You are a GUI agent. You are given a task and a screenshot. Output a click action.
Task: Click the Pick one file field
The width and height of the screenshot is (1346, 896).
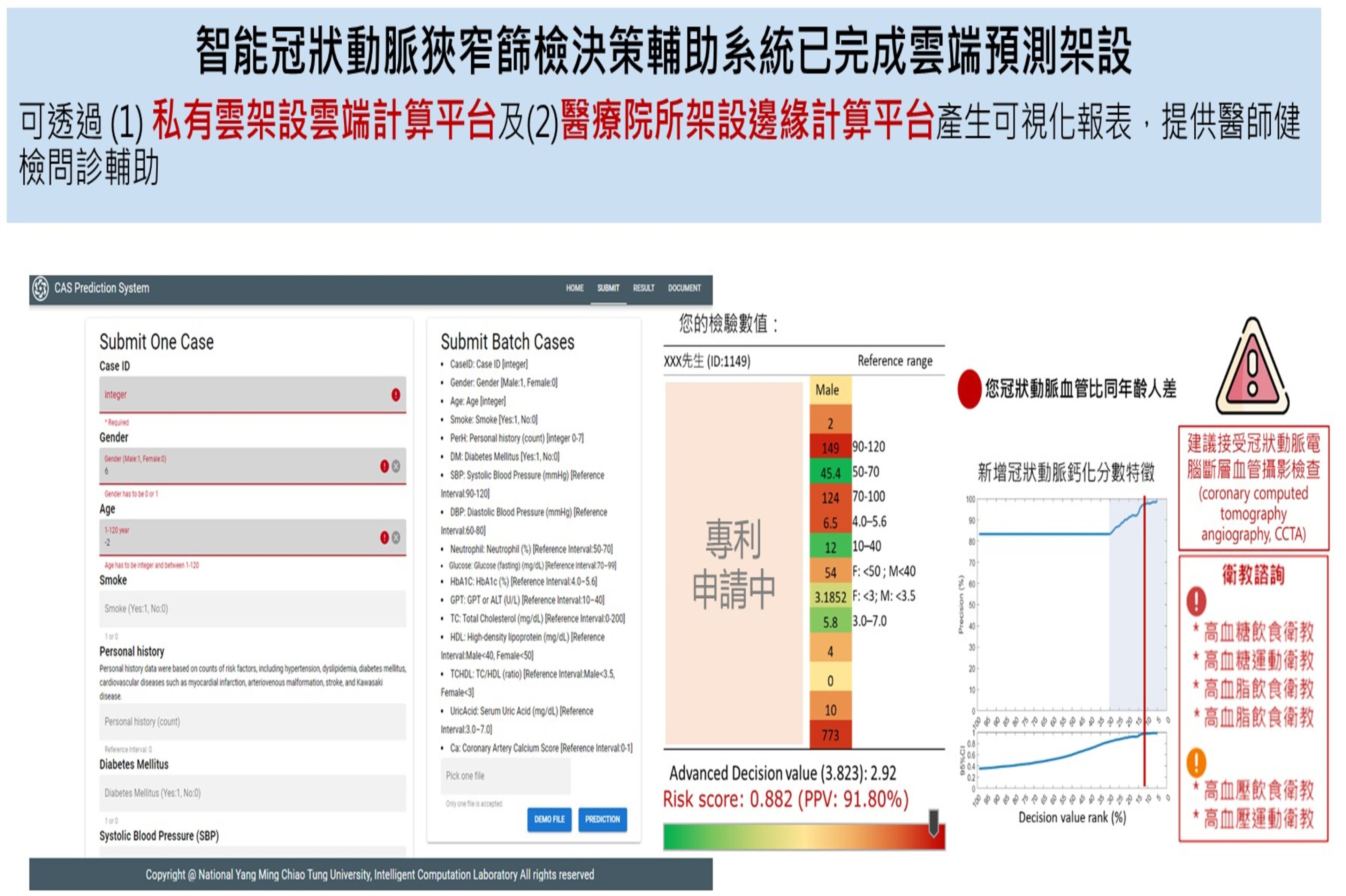pos(505,776)
